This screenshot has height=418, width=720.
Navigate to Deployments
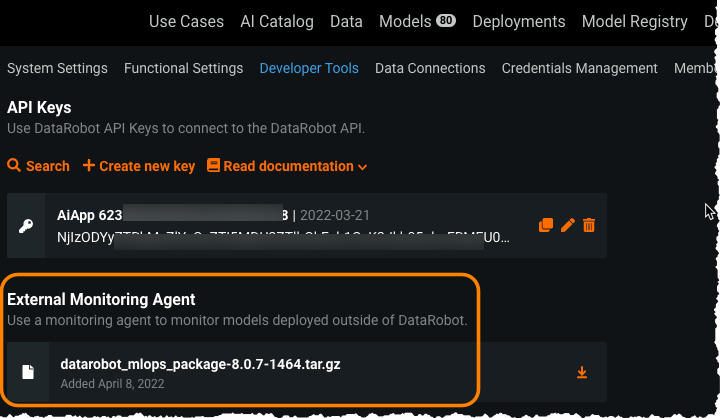518,21
